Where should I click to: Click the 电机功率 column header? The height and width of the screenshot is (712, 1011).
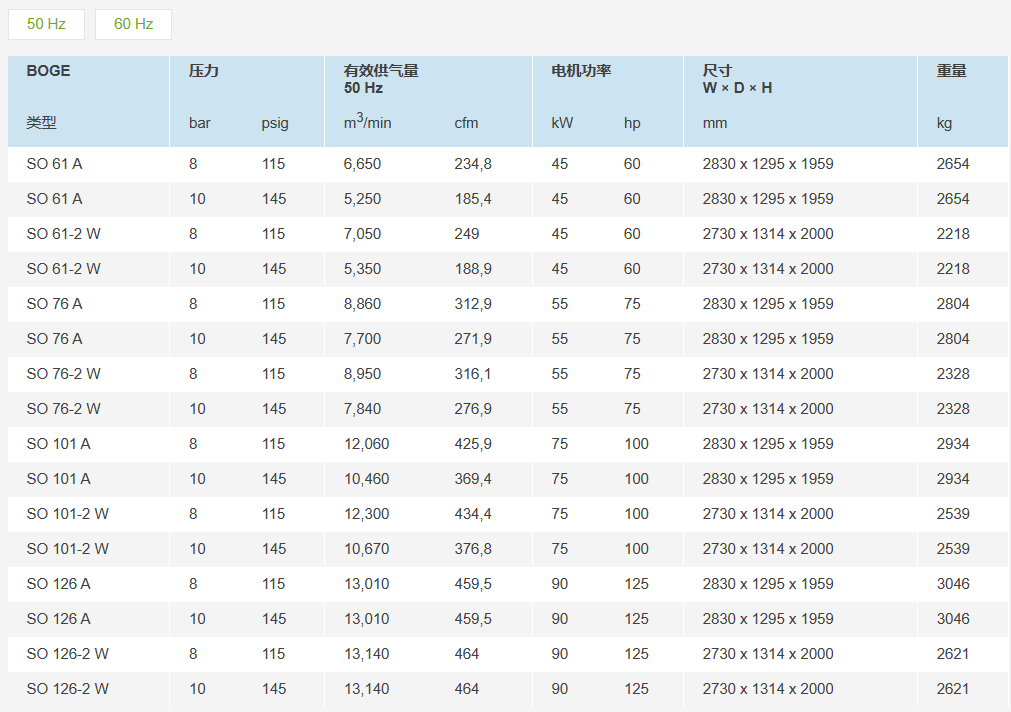(581, 71)
